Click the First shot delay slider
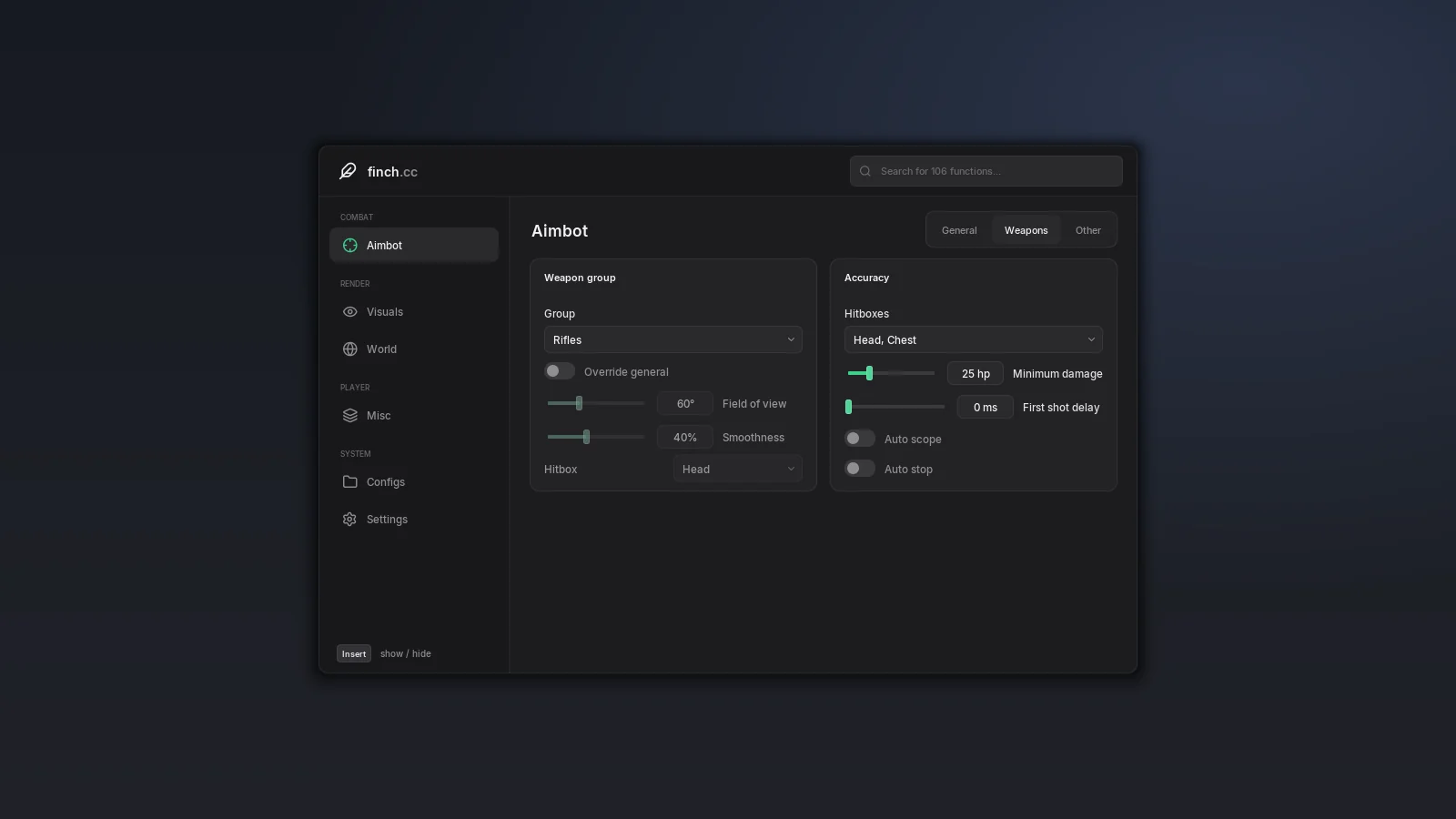Screen dimensions: 1456x819 [x=895, y=407]
